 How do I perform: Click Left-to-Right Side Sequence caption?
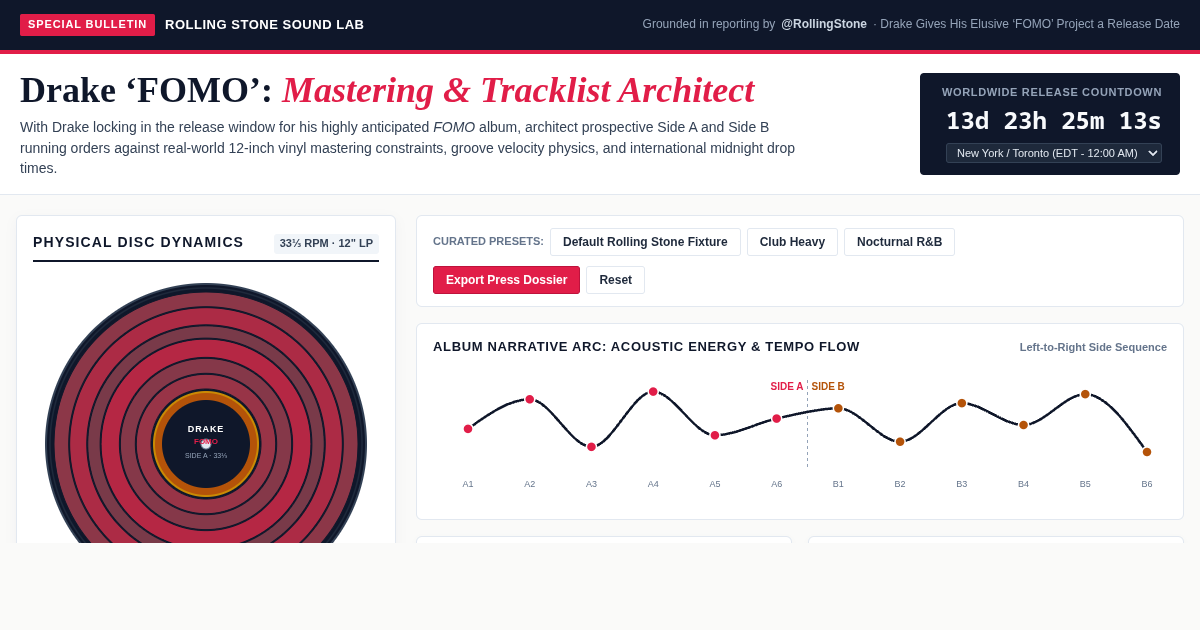1093,347
